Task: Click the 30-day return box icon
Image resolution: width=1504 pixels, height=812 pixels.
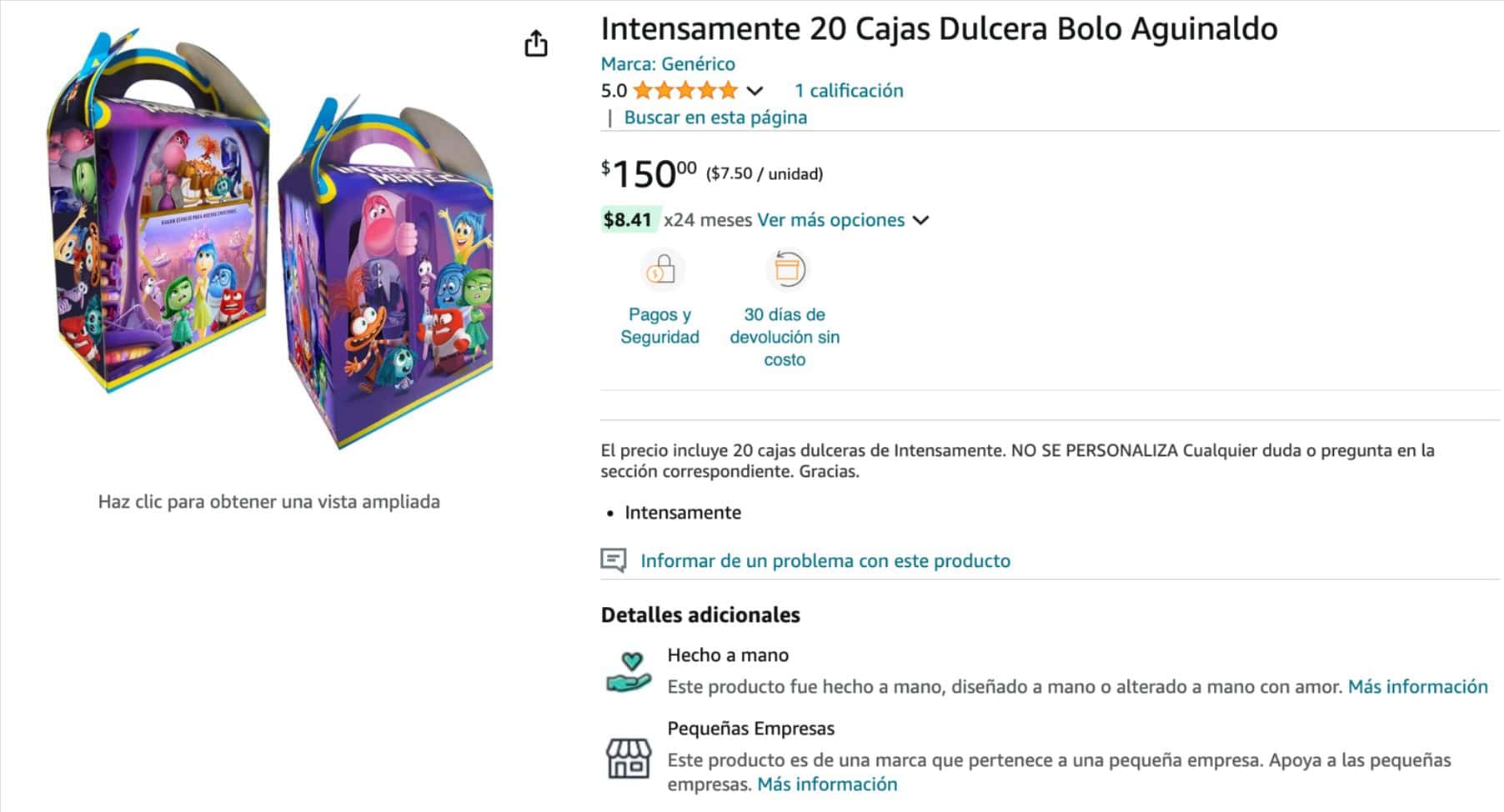Action: click(x=786, y=269)
